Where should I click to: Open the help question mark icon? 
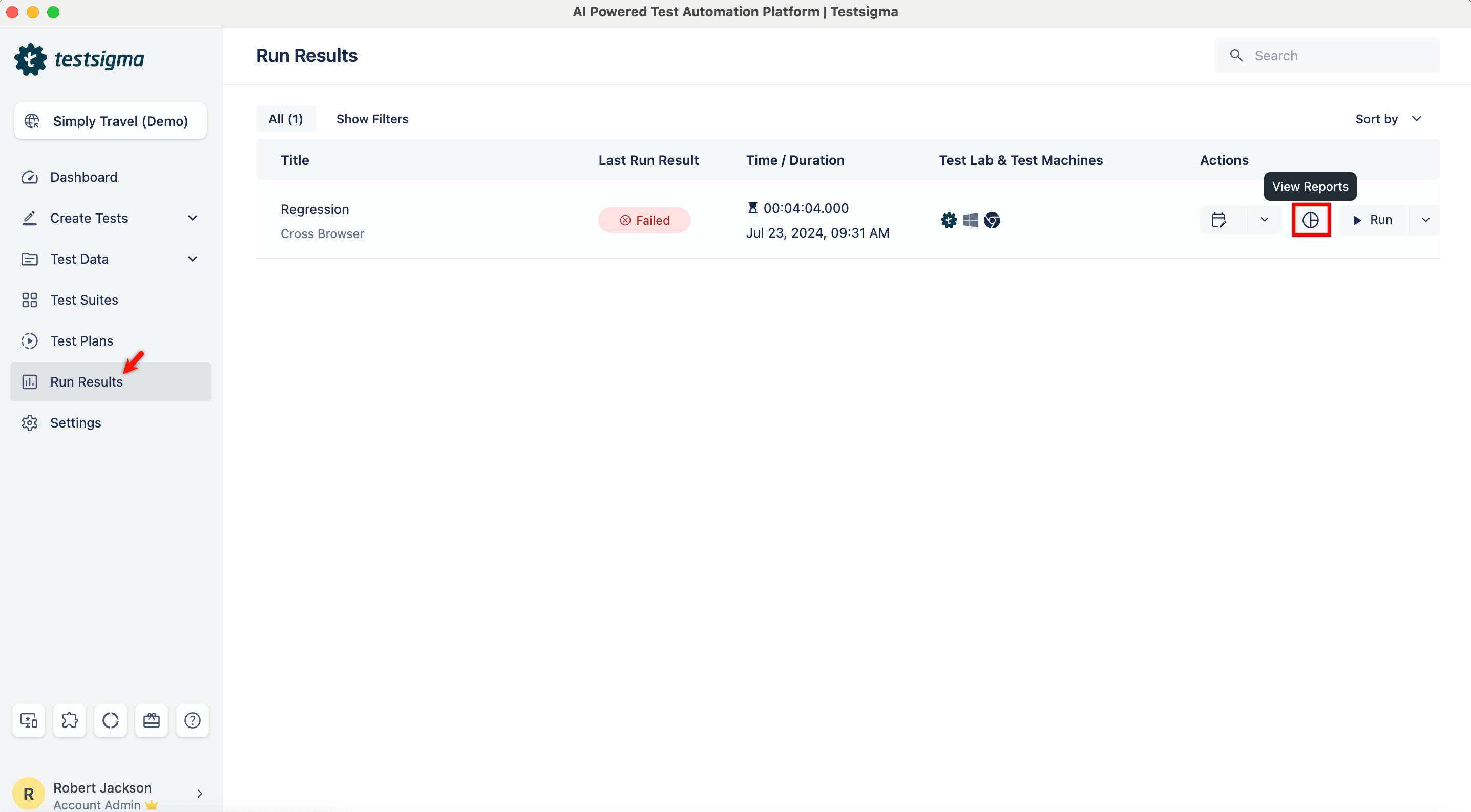[193, 720]
